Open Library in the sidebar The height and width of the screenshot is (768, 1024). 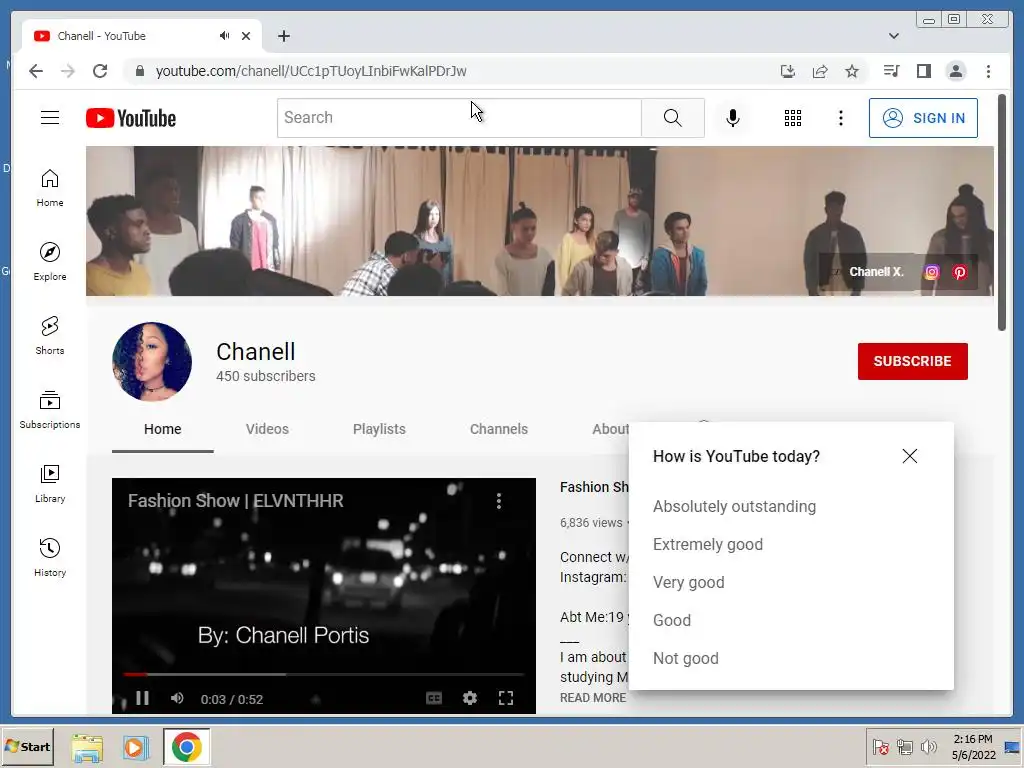[x=50, y=483]
